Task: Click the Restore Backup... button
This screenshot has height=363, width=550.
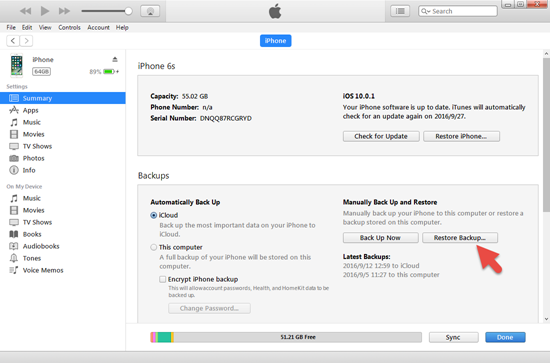Action: click(460, 237)
